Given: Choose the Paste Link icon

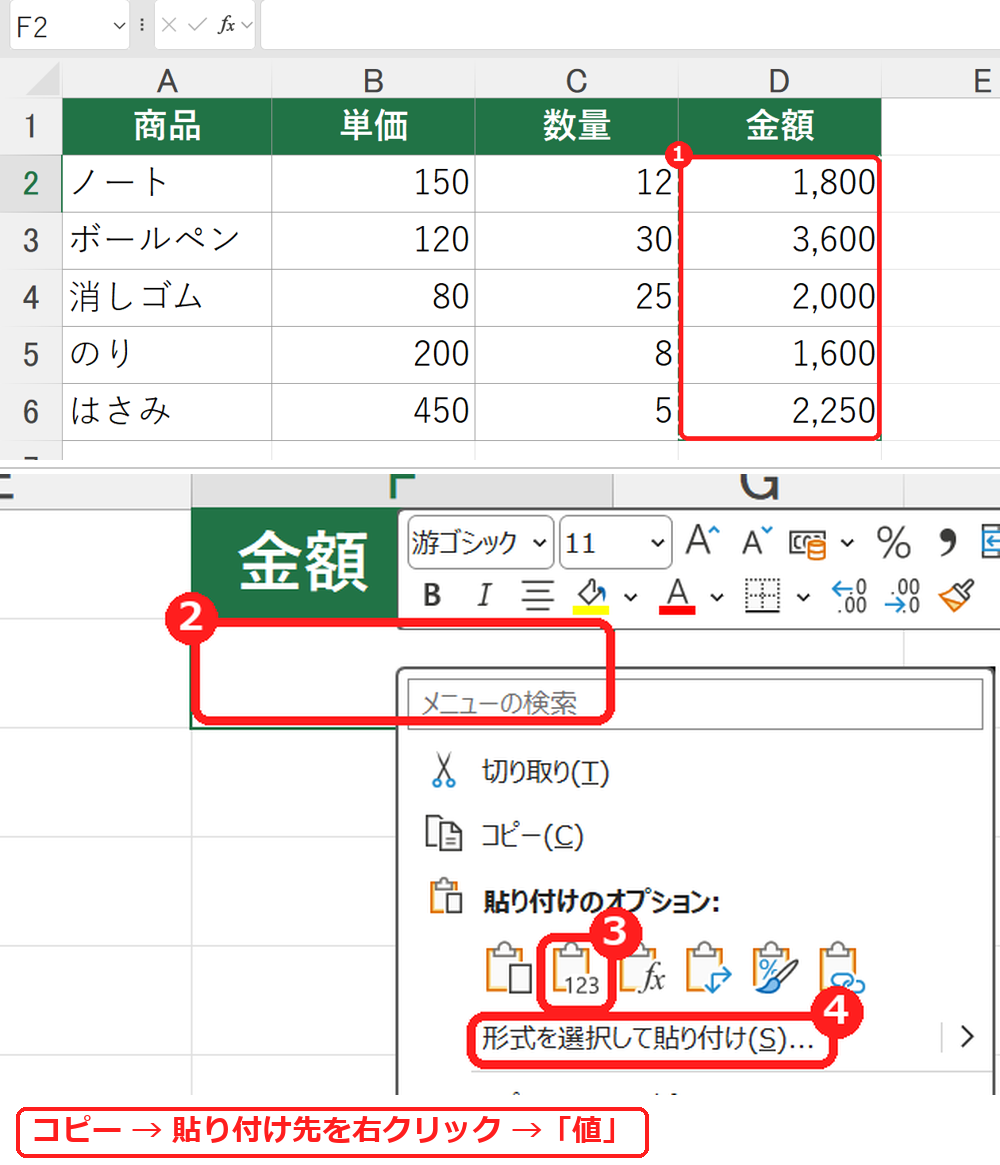Looking at the screenshot, I should tap(842, 969).
